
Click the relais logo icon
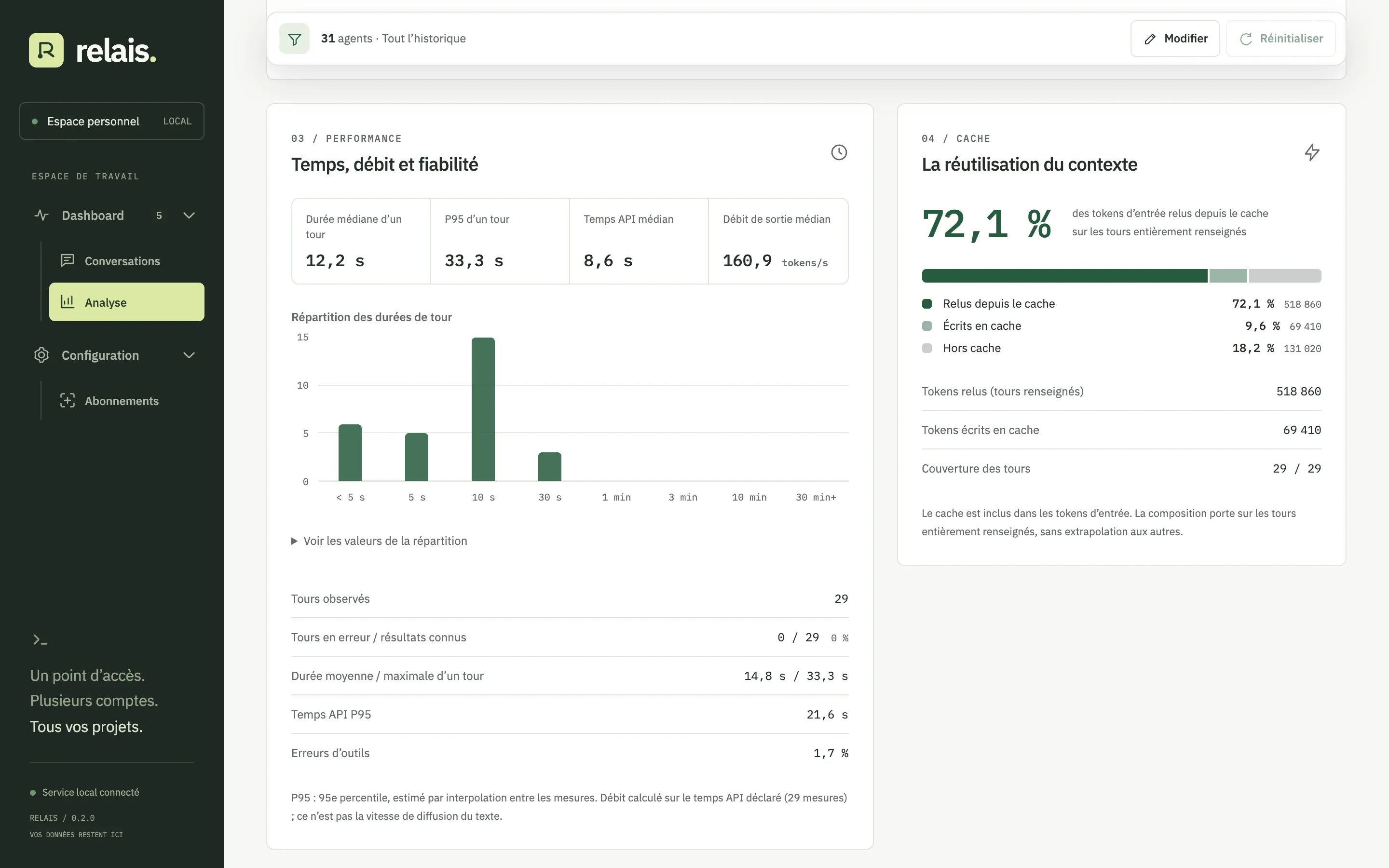click(x=46, y=50)
